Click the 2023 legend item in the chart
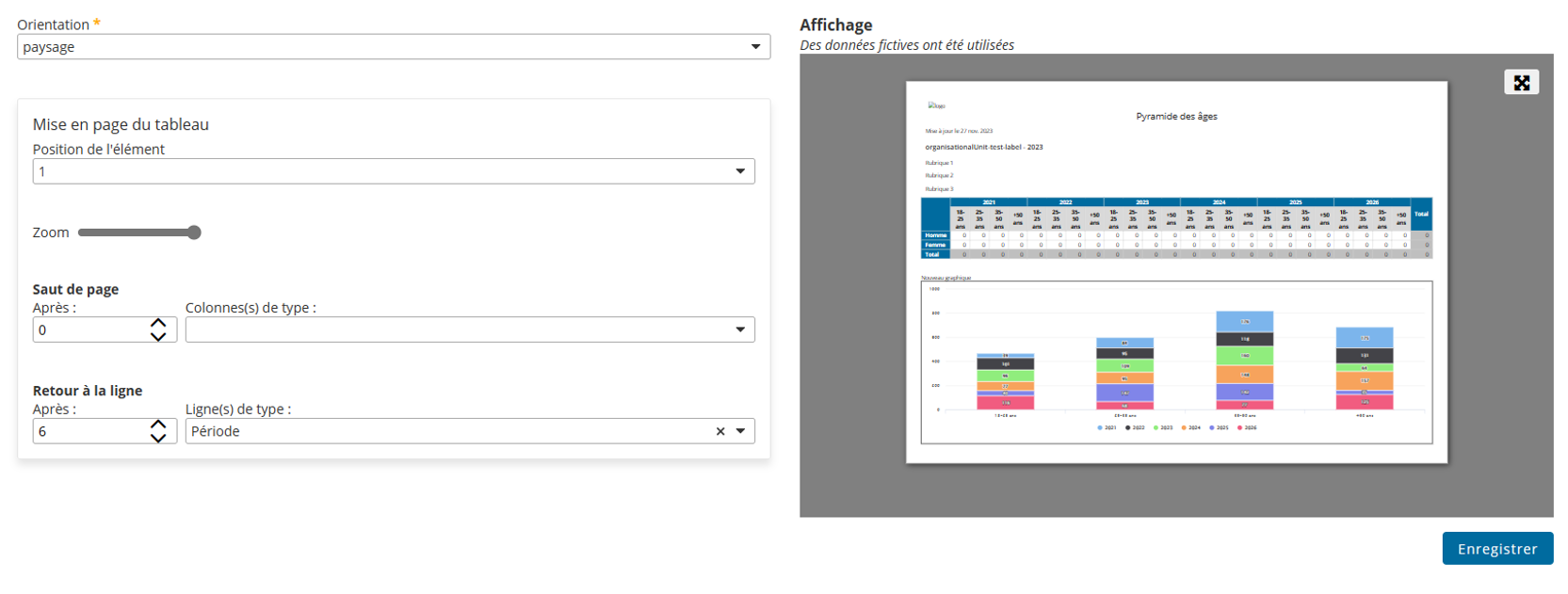Screen dimensions: 1568x594 tap(1163, 427)
